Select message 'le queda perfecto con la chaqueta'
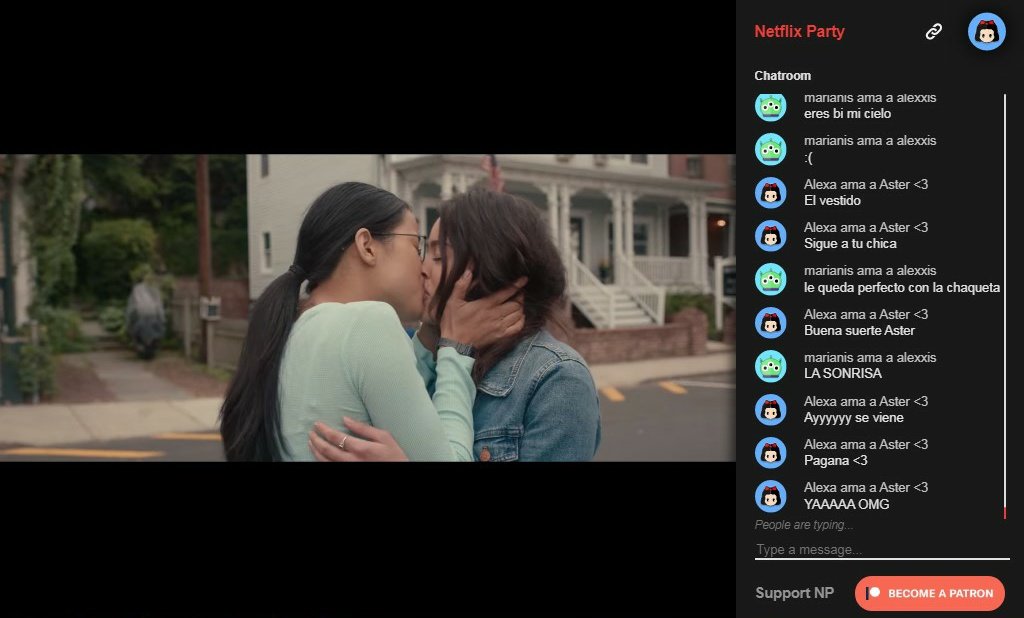The height and width of the screenshot is (618, 1024). tap(902, 287)
